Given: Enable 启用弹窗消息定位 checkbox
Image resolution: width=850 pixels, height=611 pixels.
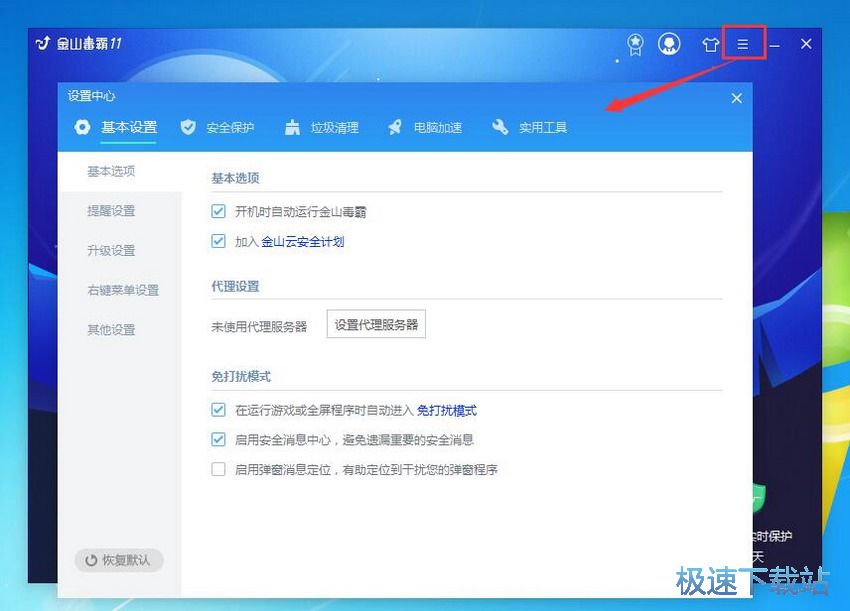Looking at the screenshot, I should pos(218,468).
